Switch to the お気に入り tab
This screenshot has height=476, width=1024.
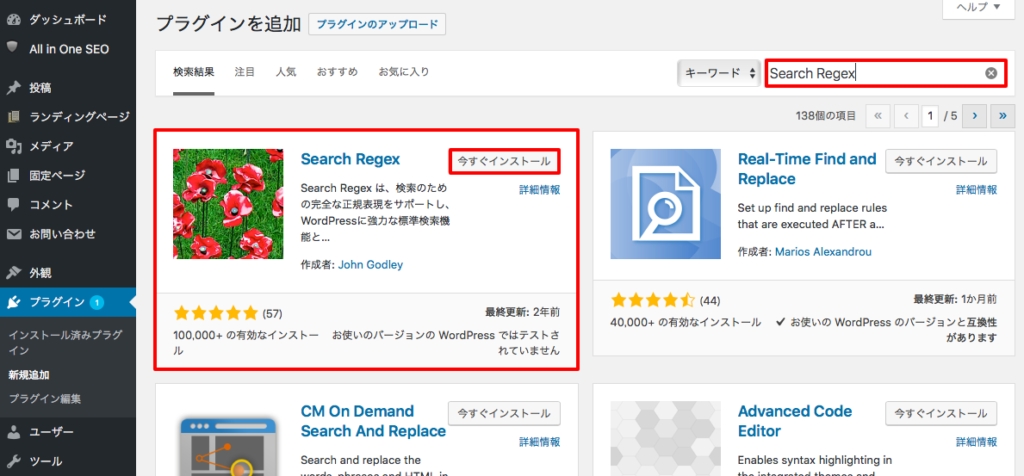[x=404, y=72]
